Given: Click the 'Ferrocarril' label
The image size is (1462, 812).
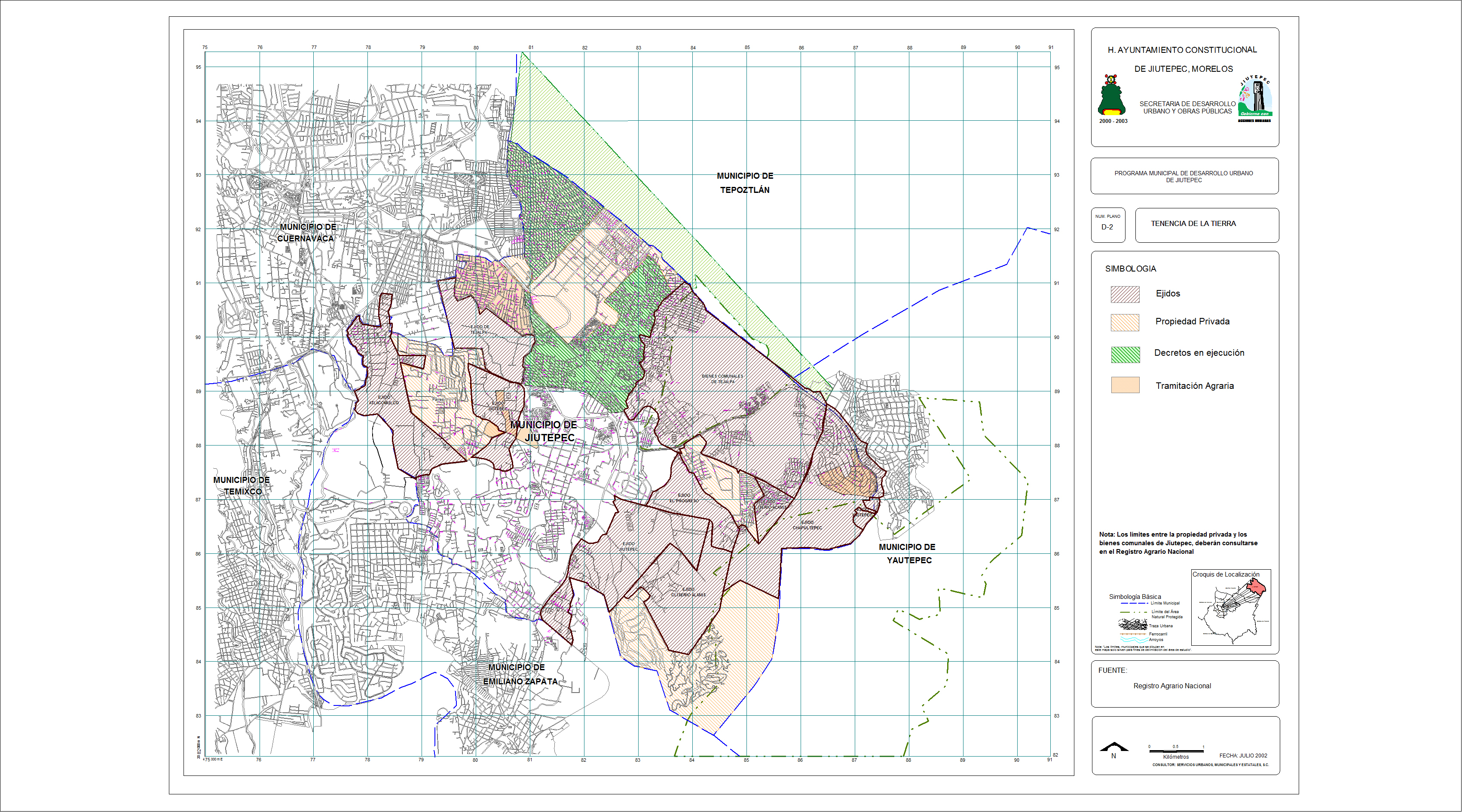Looking at the screenshot, I should point(1158,634).
